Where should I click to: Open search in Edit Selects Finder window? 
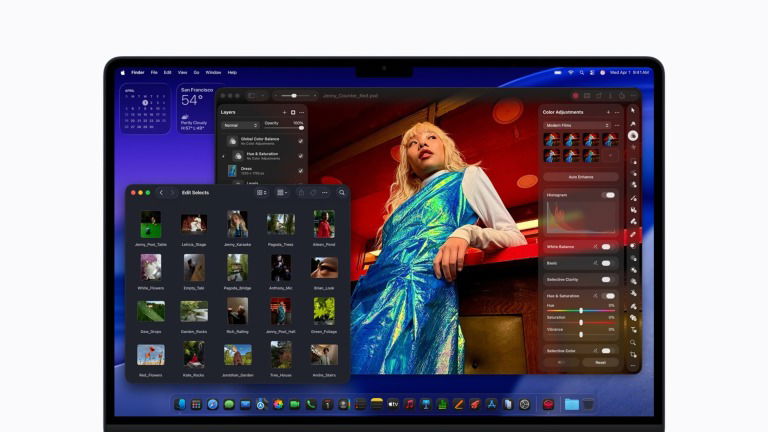(x=342, y=192)
